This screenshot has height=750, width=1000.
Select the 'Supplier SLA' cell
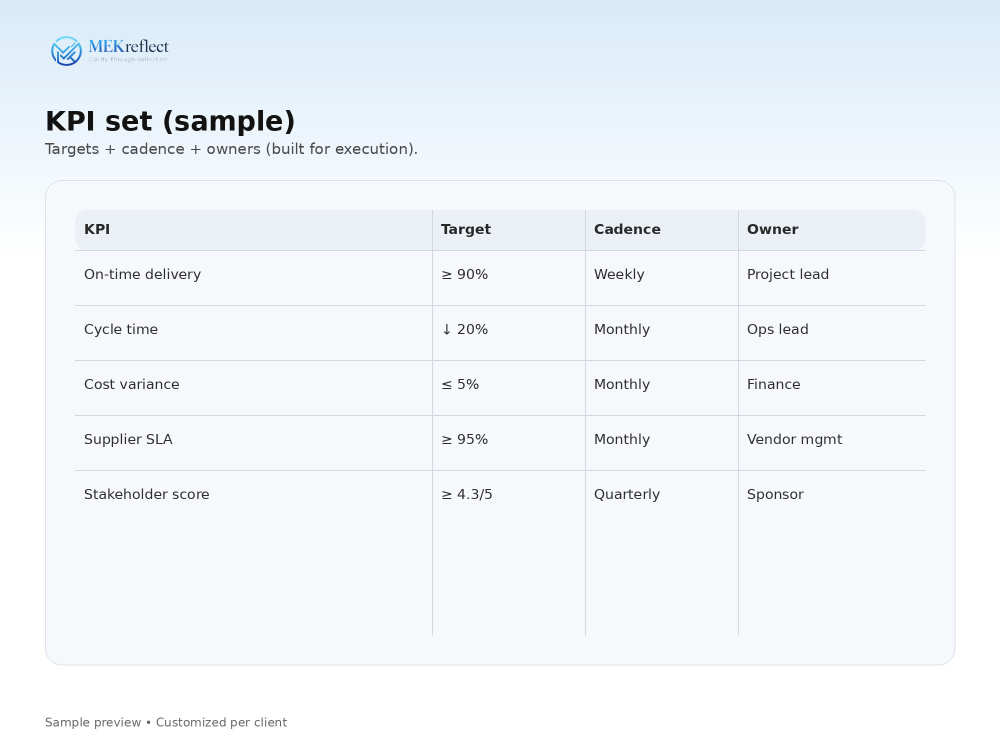tap(254, 443)
